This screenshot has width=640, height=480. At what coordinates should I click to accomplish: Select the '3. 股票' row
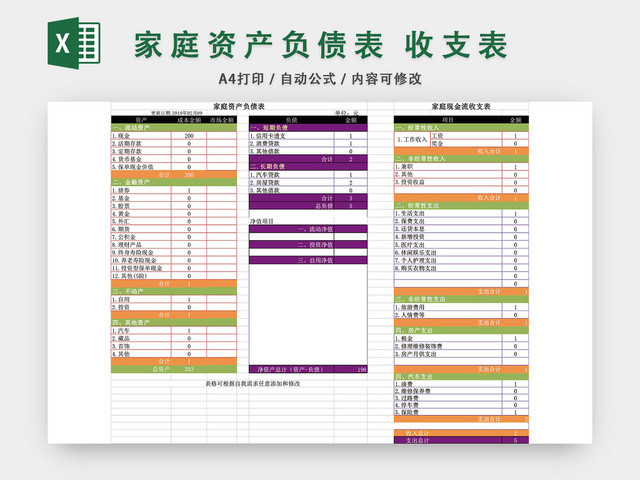pos(174,206)
